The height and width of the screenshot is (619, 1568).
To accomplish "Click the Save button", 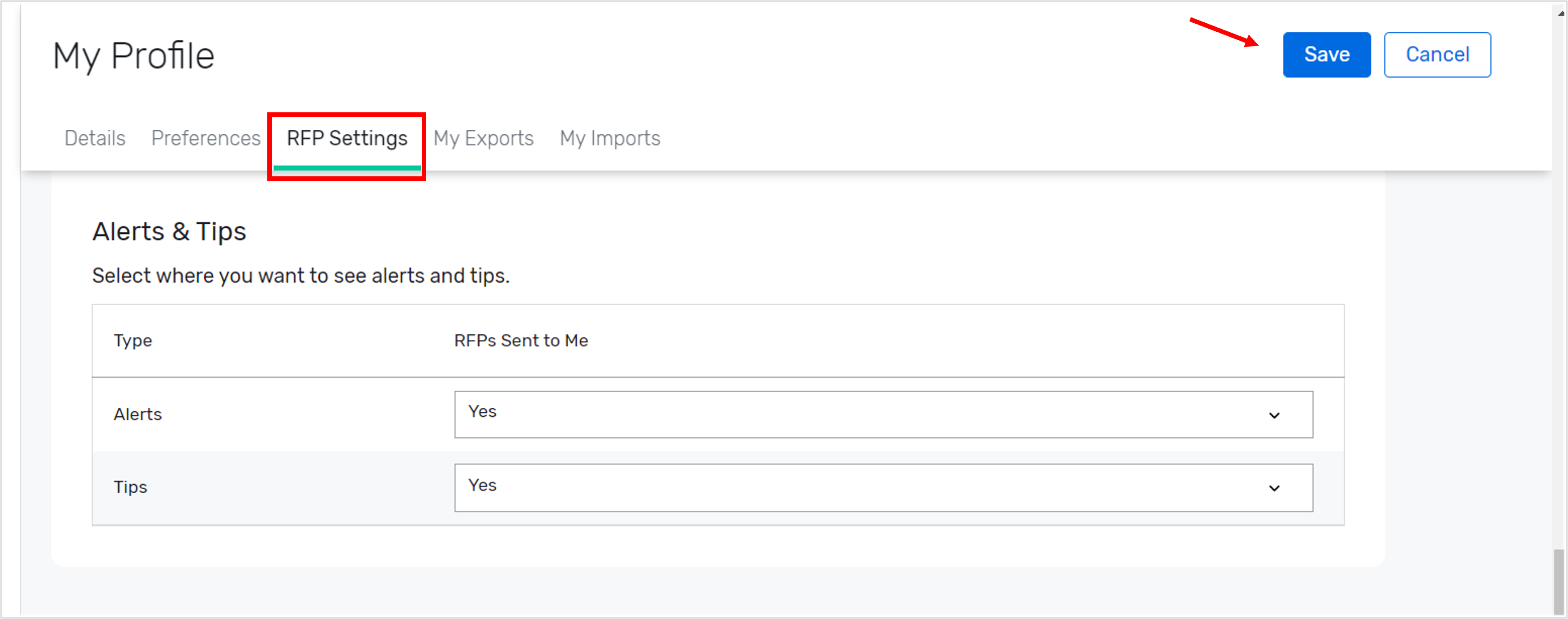I will [1326, 54].
